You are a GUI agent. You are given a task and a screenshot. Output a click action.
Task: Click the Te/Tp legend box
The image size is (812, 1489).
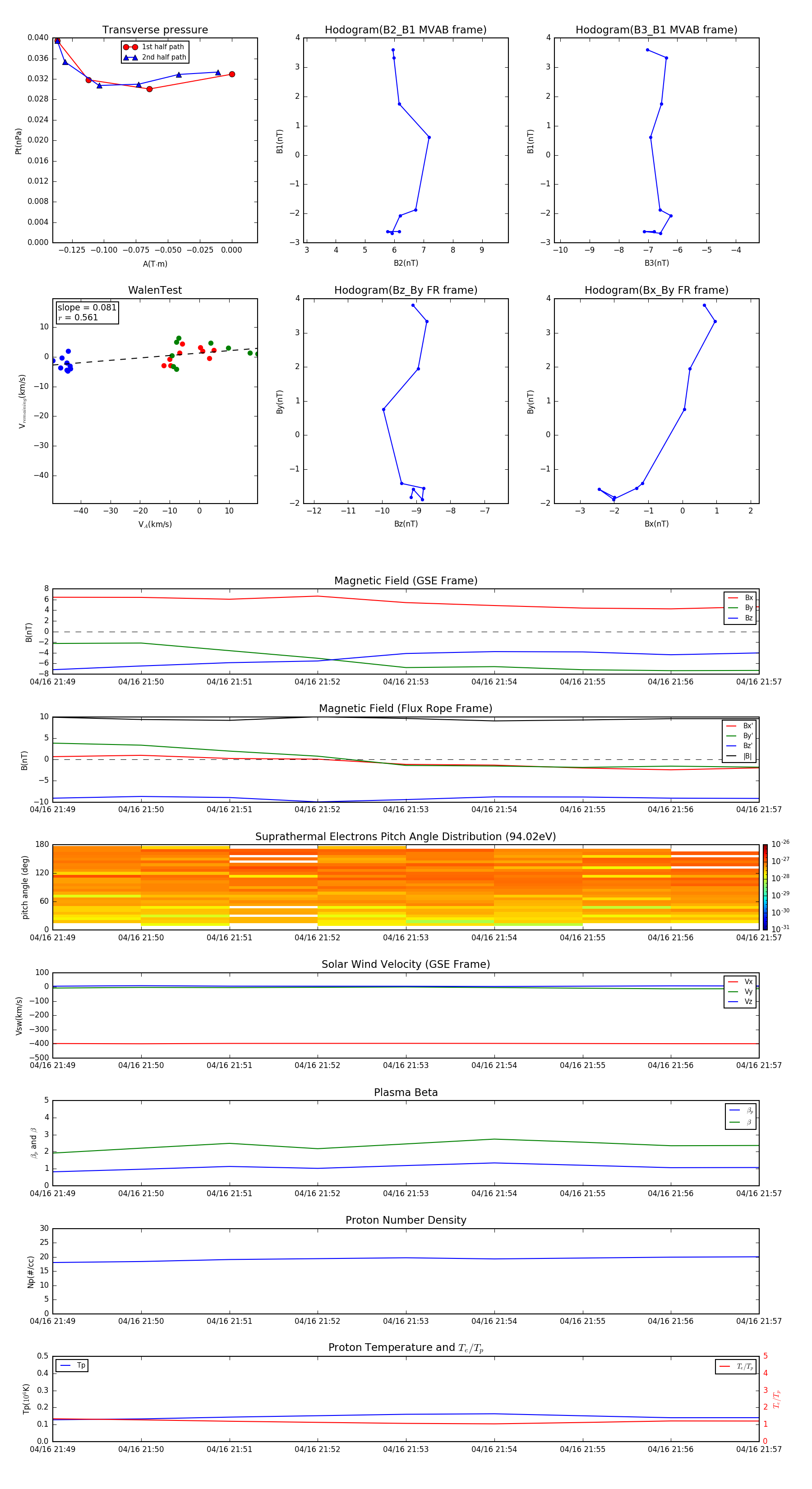[735, 1366]
